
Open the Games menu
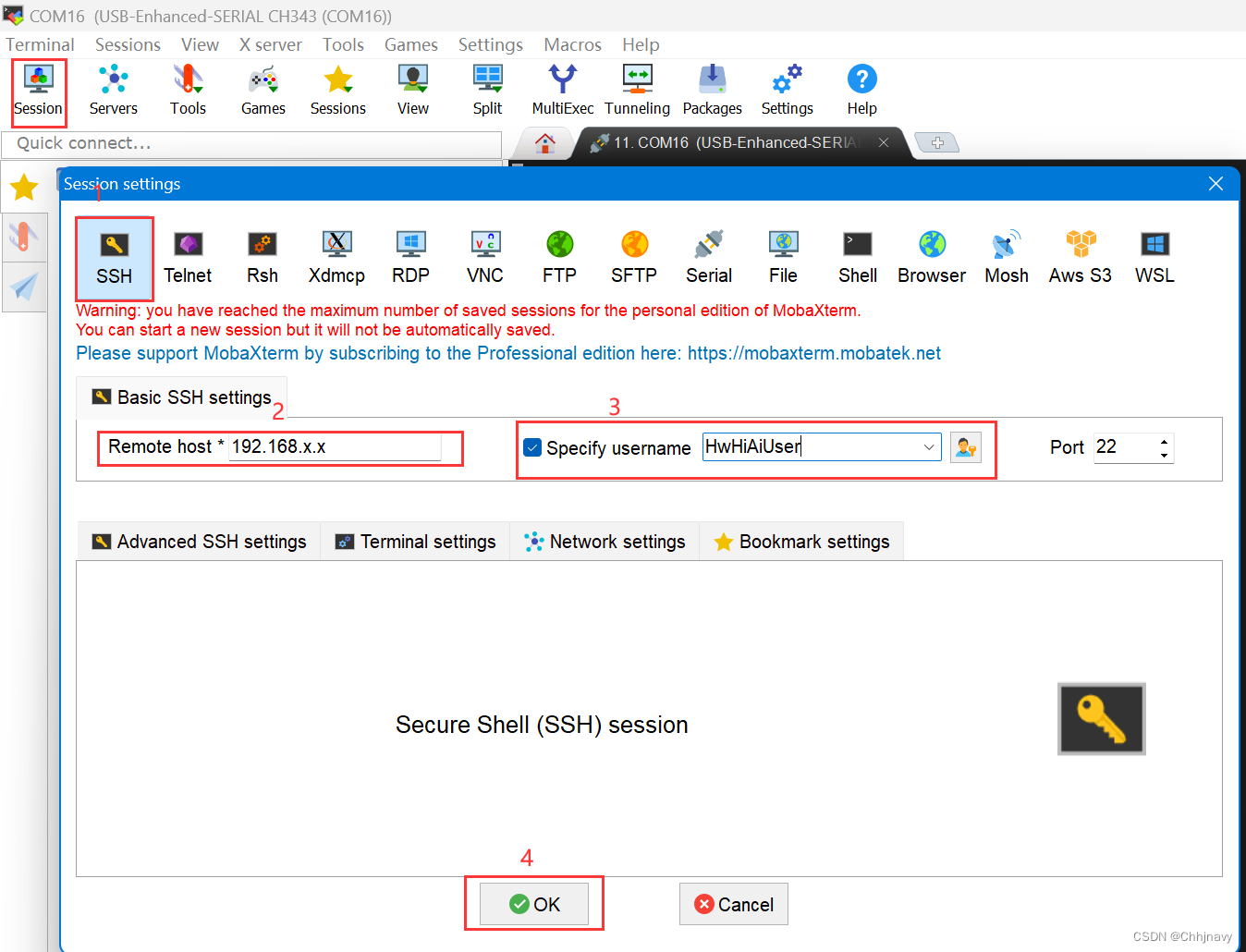coord(411,44)
